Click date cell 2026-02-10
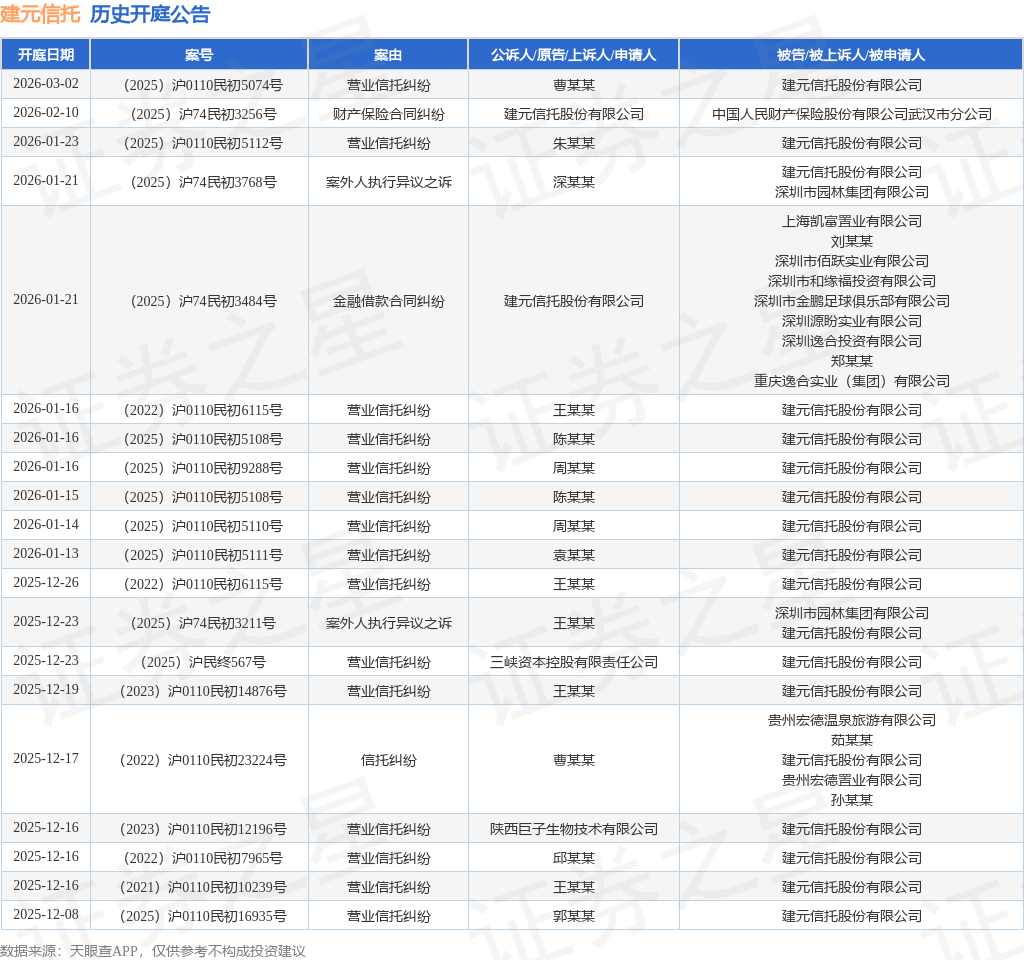1024x960 pixels. click(x=46, y=112)
